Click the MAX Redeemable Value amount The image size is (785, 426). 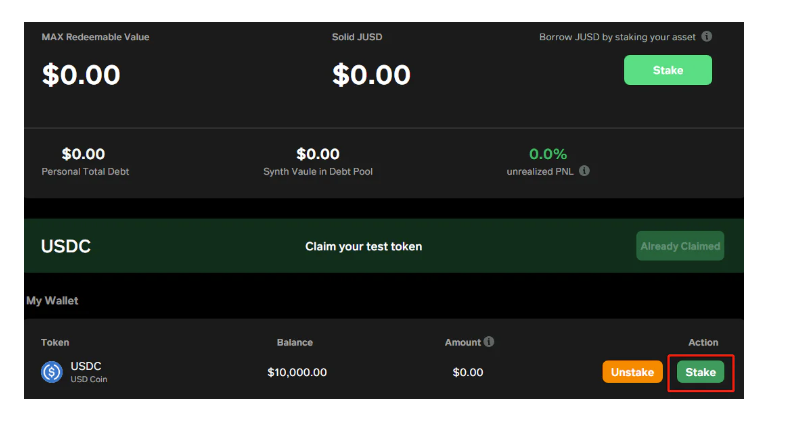(x=81, y=75)
